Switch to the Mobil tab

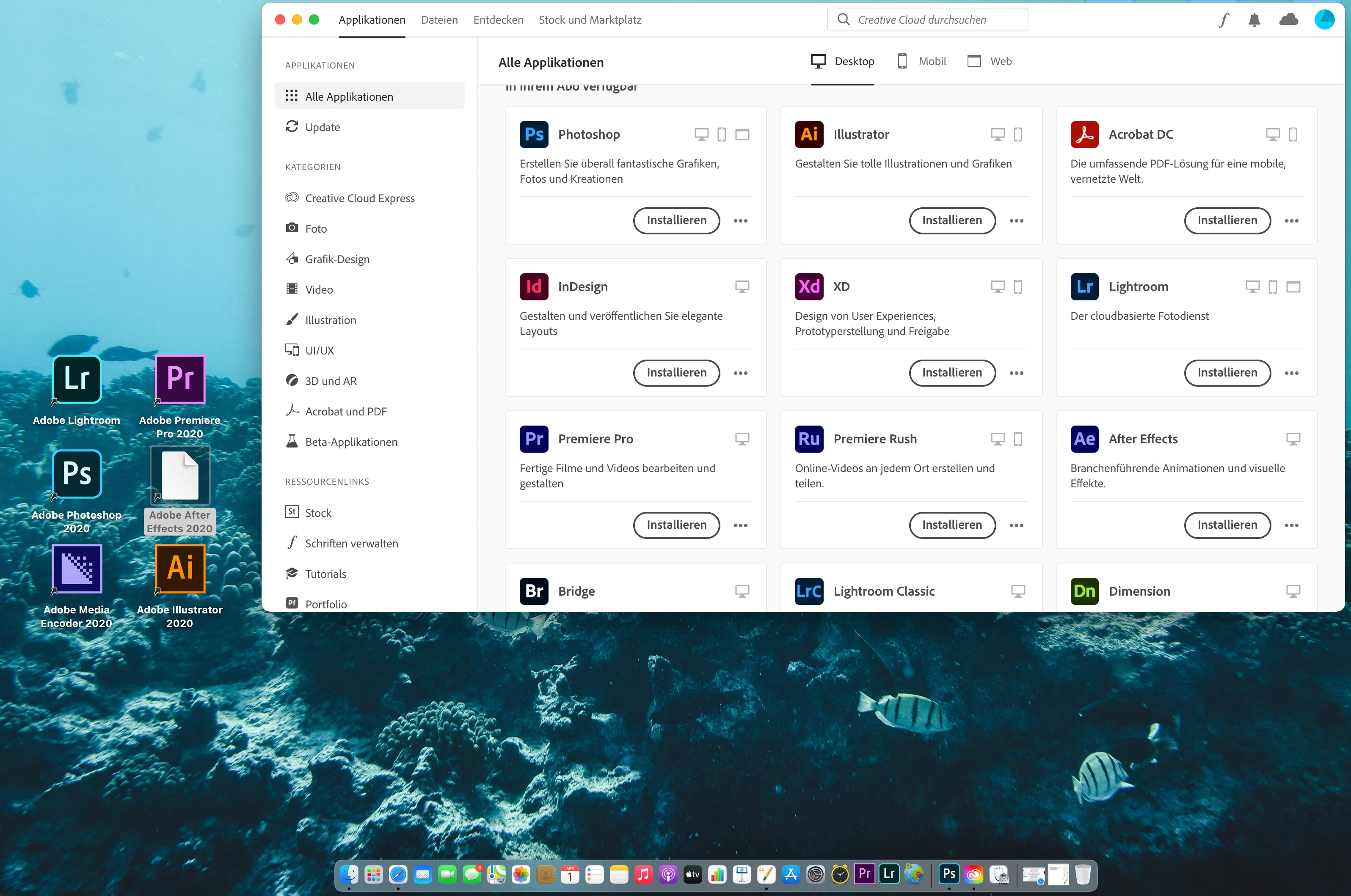(922, 61)
